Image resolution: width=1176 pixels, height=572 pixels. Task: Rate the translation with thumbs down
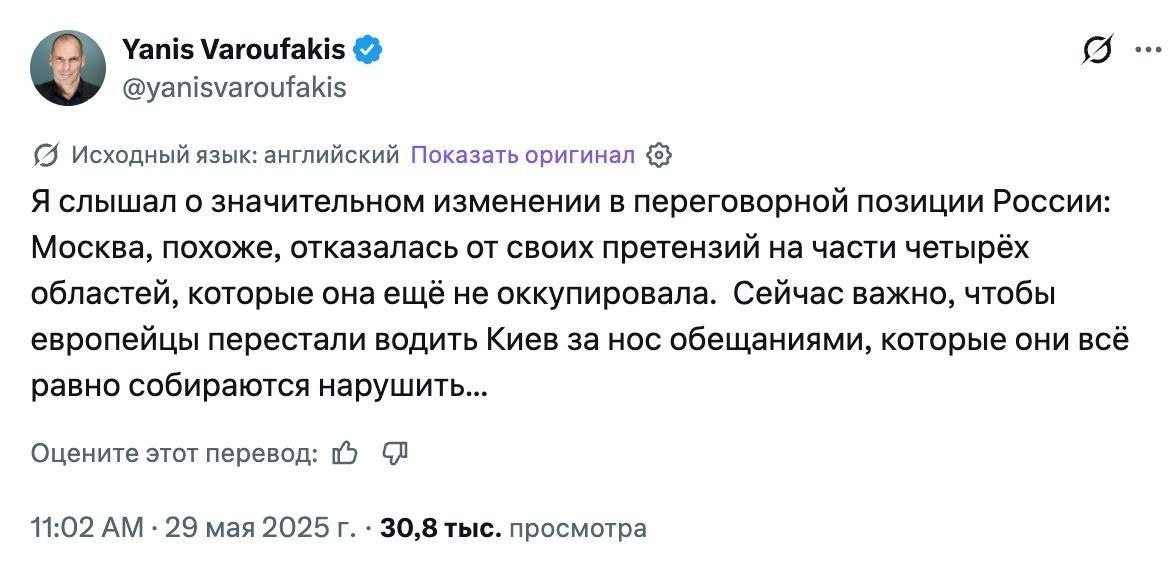click(x=395, y=453)
